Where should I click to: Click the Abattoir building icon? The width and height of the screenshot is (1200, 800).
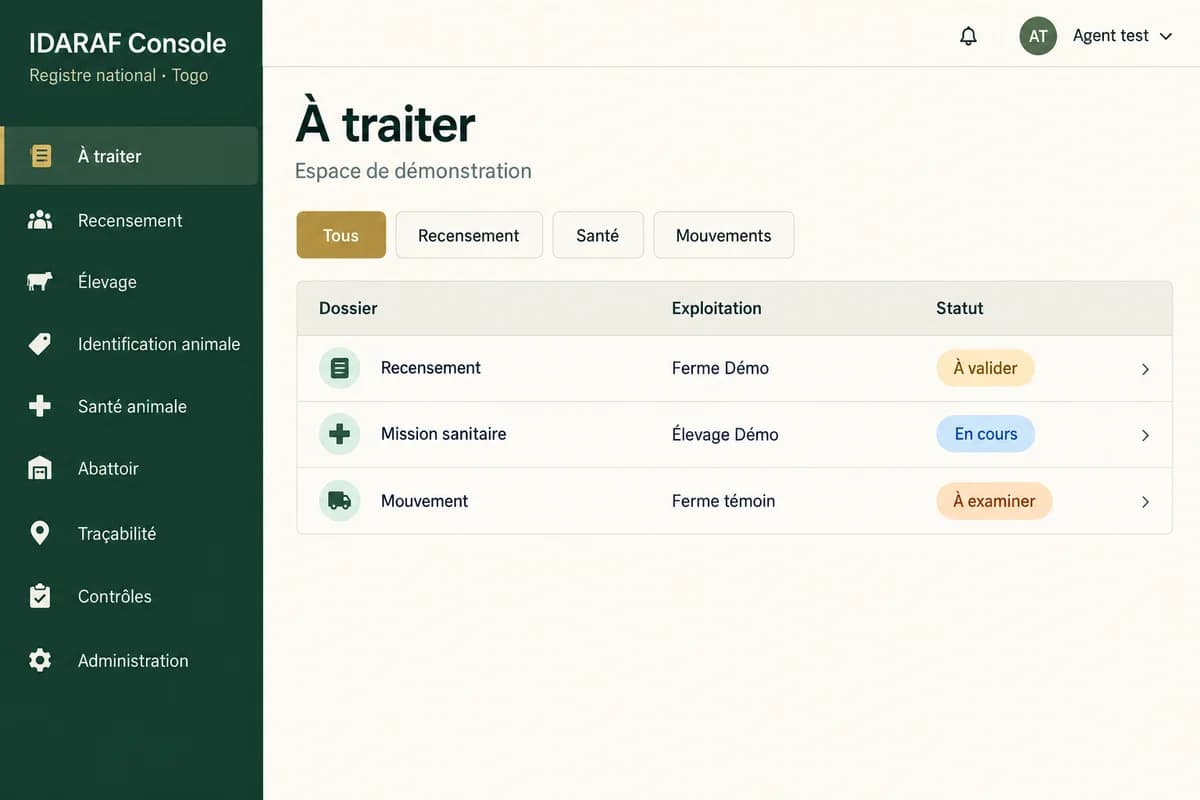[x=40, y=468]
